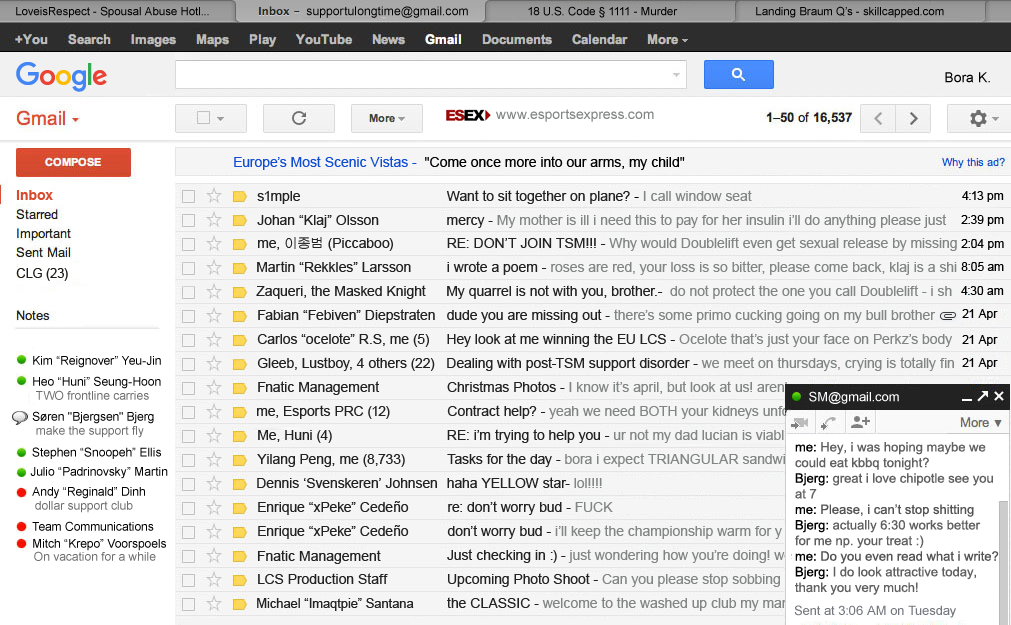Open Calendar from the top navigation bar

pos(599,39)
